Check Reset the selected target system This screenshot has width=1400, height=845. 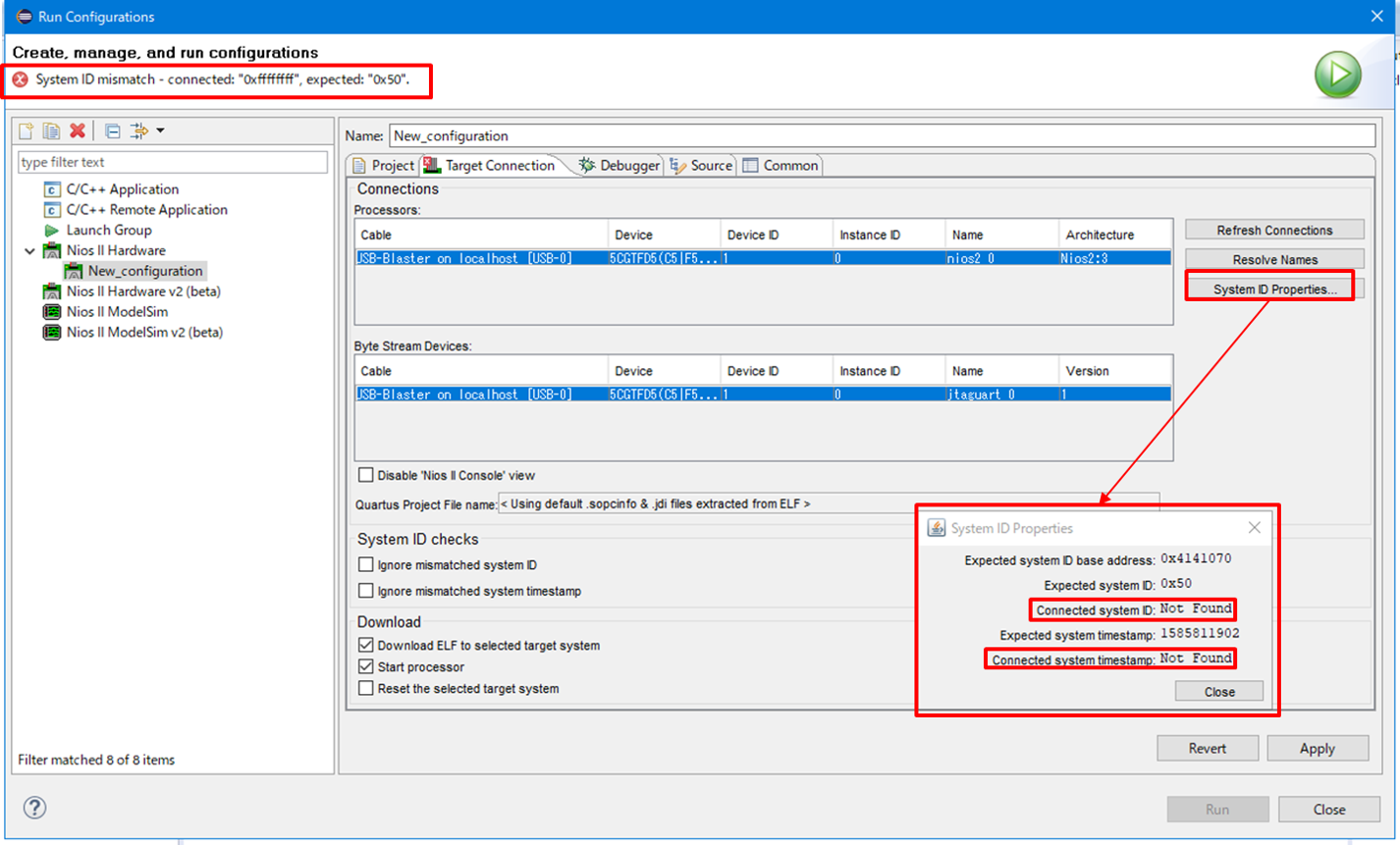point(366,688)
